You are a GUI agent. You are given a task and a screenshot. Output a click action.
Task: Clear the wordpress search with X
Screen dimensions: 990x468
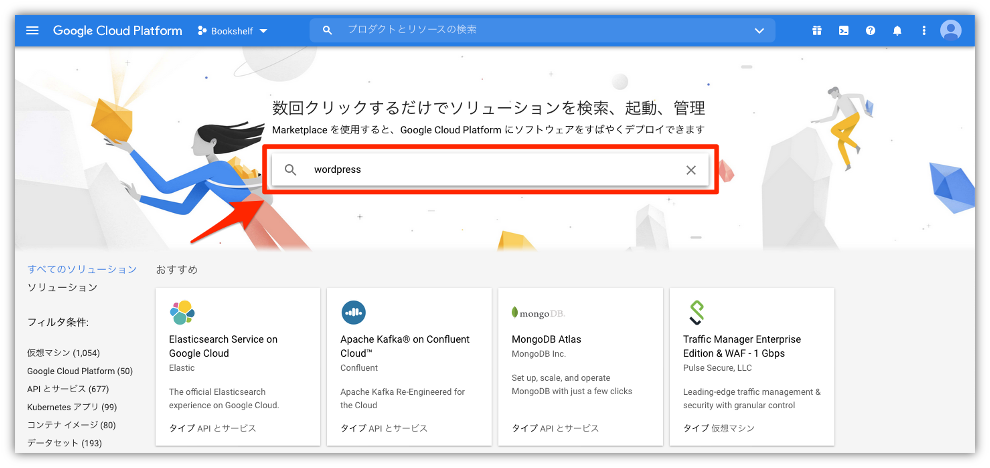tap(691, 170)
